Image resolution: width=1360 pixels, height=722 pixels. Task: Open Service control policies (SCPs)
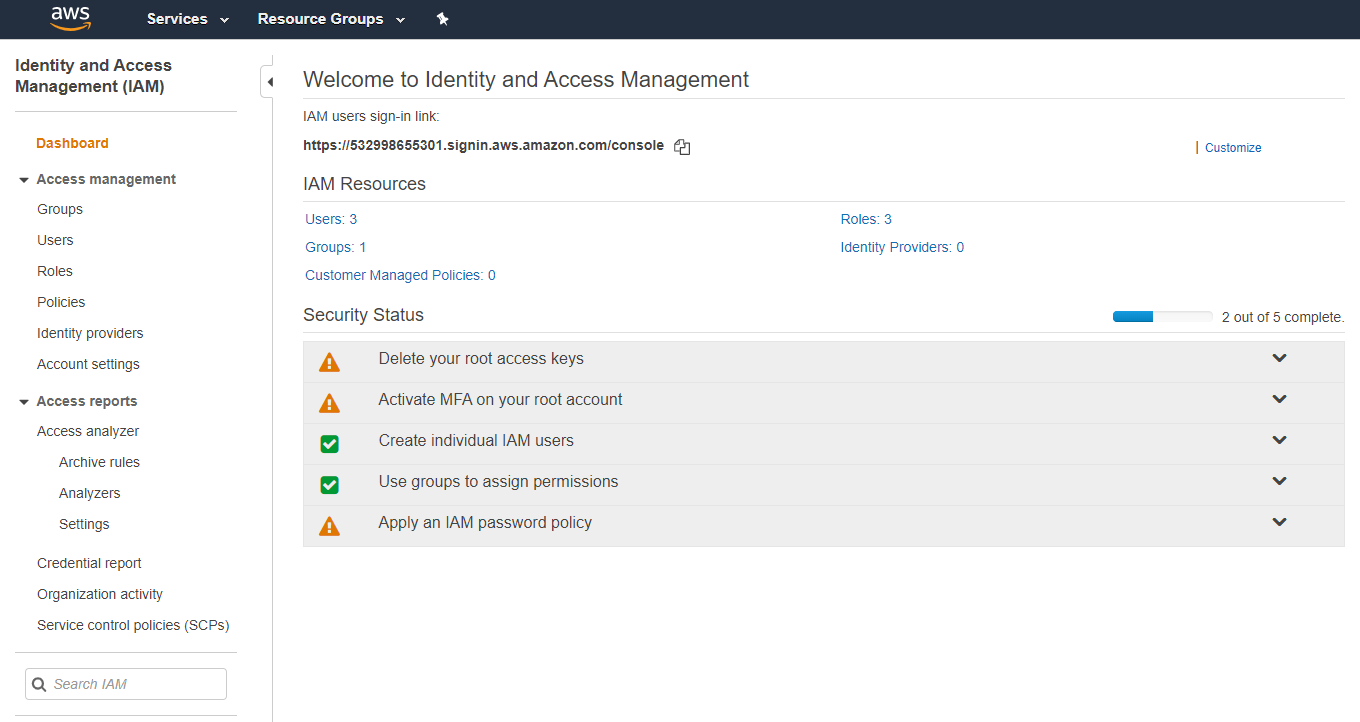[133, 625]
